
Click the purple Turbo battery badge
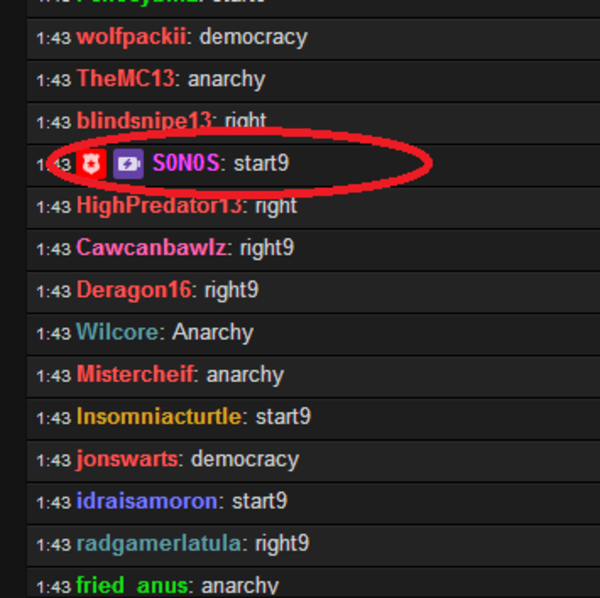129,164
